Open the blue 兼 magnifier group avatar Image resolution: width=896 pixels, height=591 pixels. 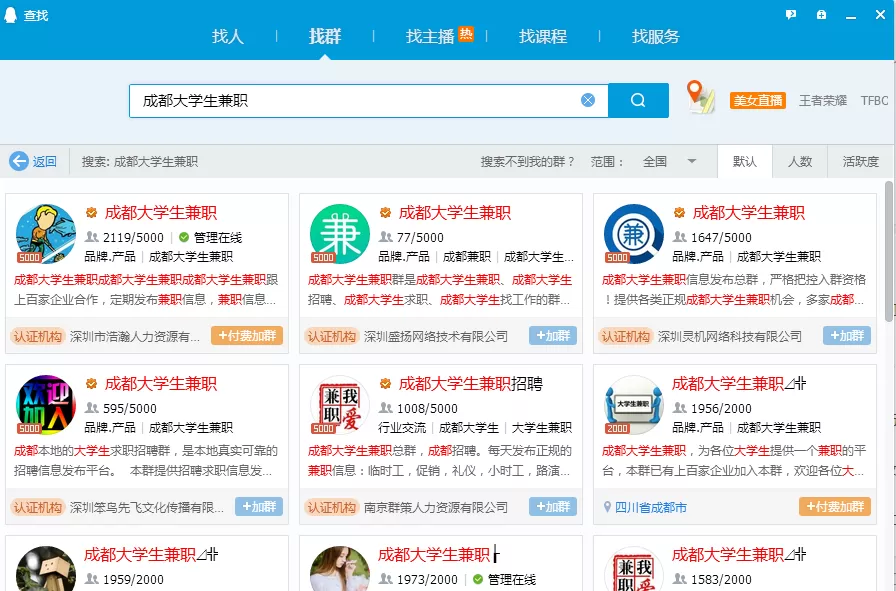point(633,234)
